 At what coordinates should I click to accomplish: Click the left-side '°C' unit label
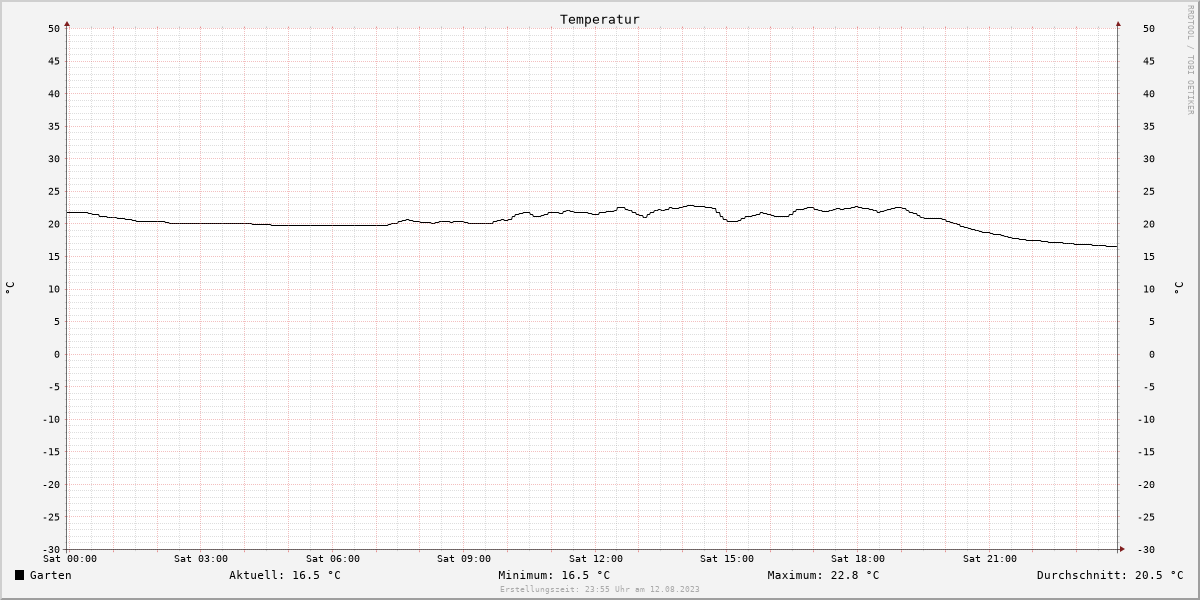10,288
